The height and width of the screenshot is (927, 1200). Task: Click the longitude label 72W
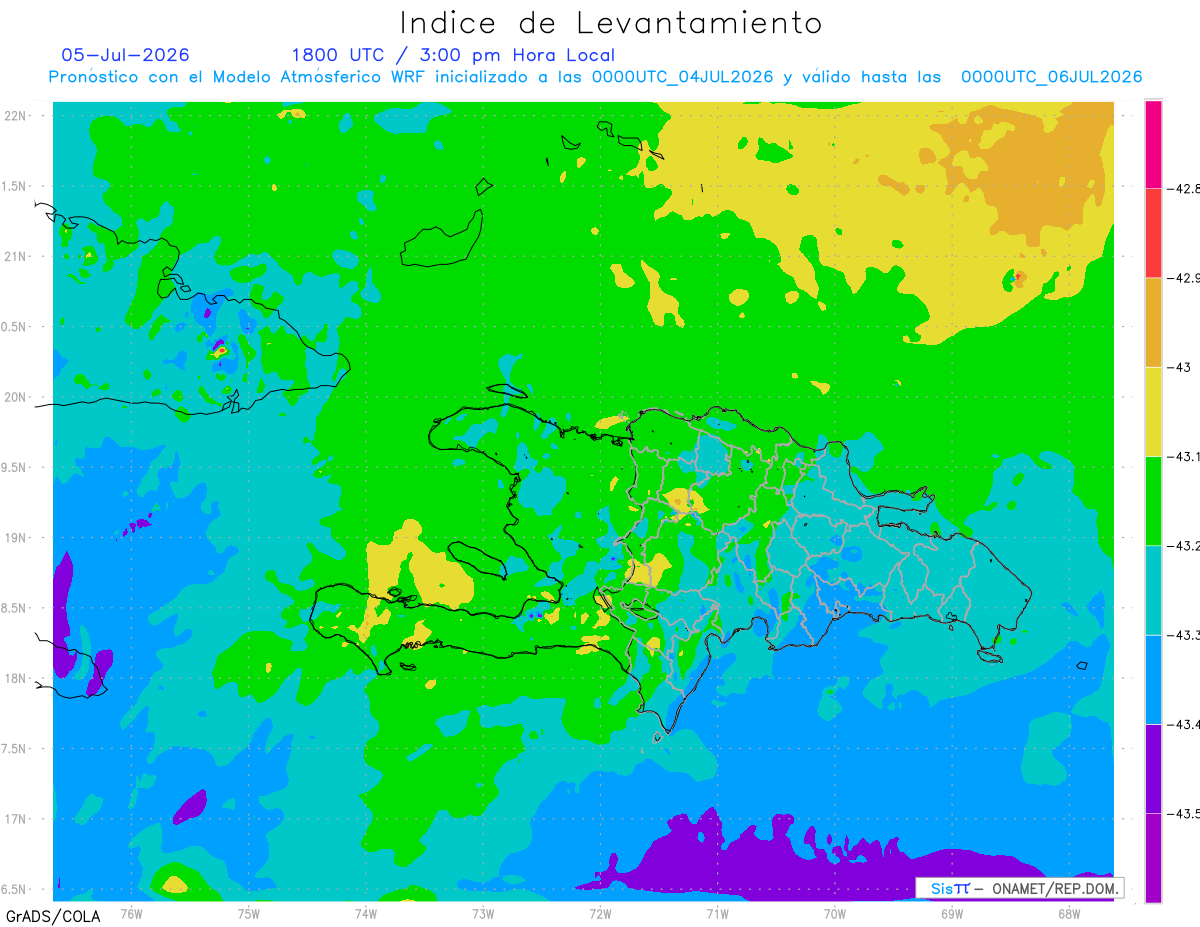tap(600, 912)
